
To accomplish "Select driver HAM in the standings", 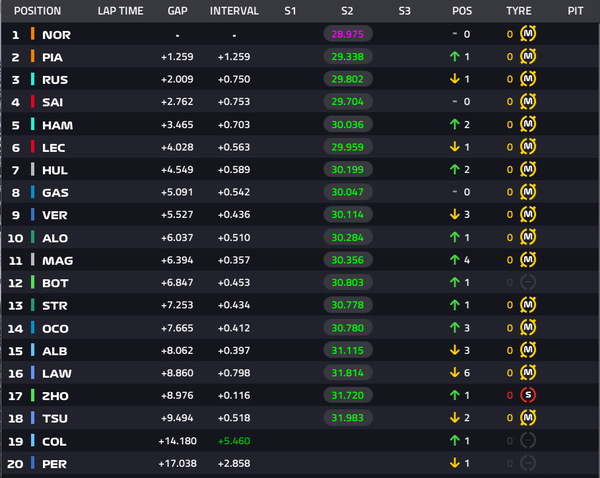I will point(57,125).
